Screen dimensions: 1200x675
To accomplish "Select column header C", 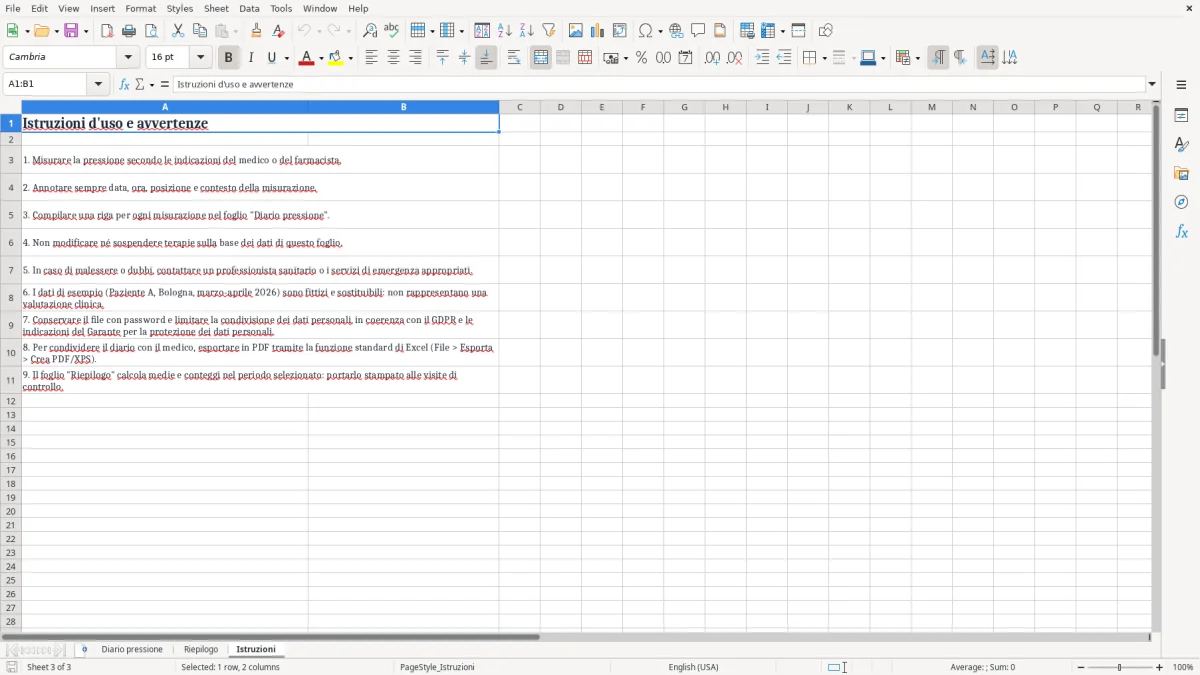I will click(520, 107).
